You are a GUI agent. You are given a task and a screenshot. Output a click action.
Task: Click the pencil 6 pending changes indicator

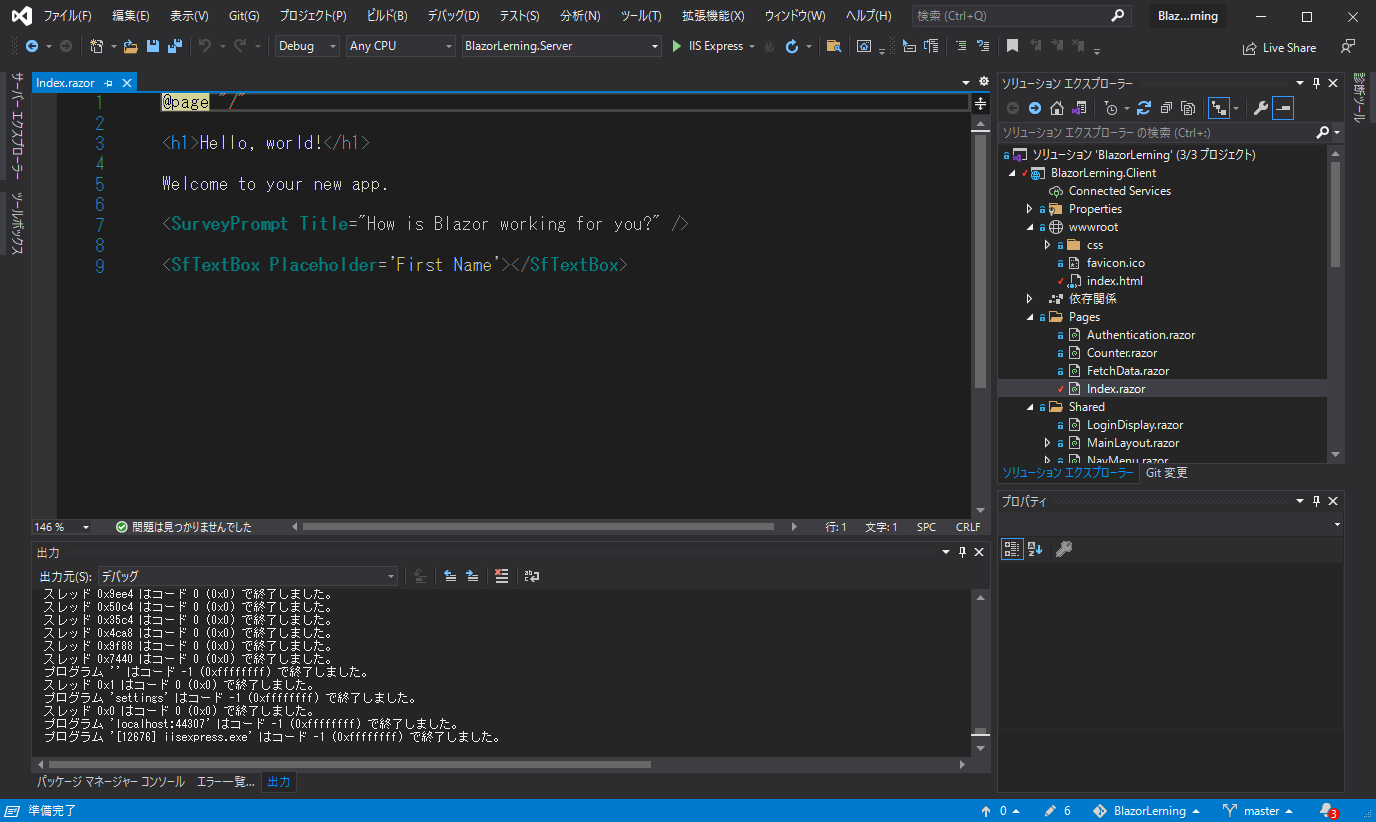click(x=1058, y=811)
